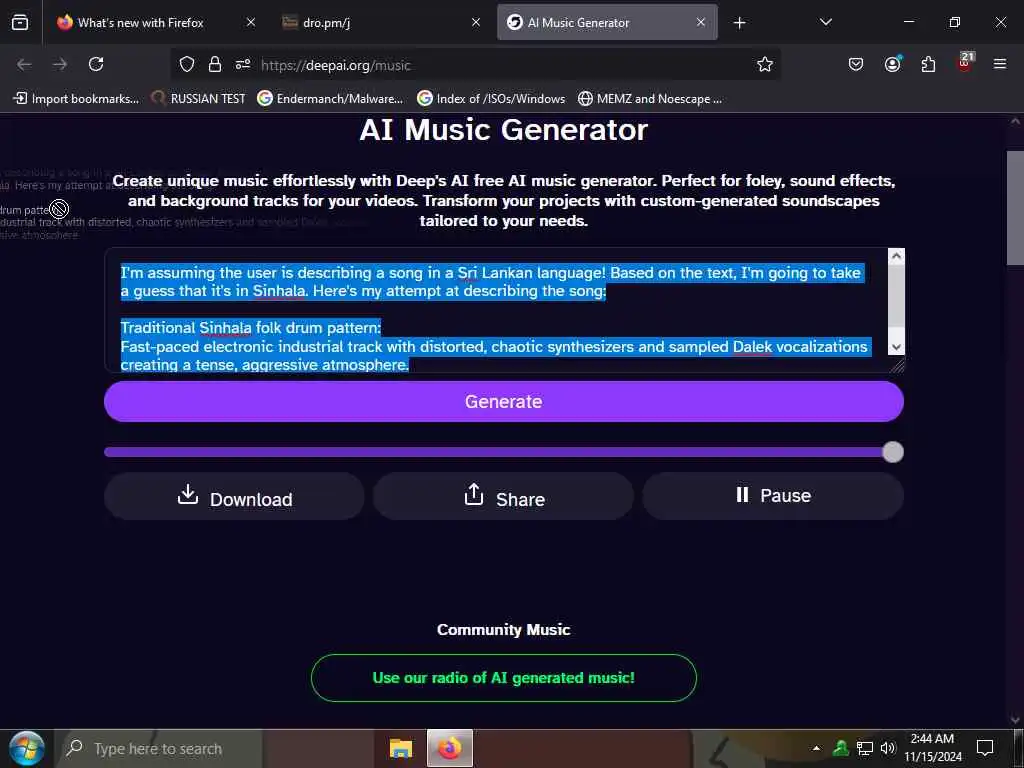Click the Firefox taskbar icon

coord(449,748)
